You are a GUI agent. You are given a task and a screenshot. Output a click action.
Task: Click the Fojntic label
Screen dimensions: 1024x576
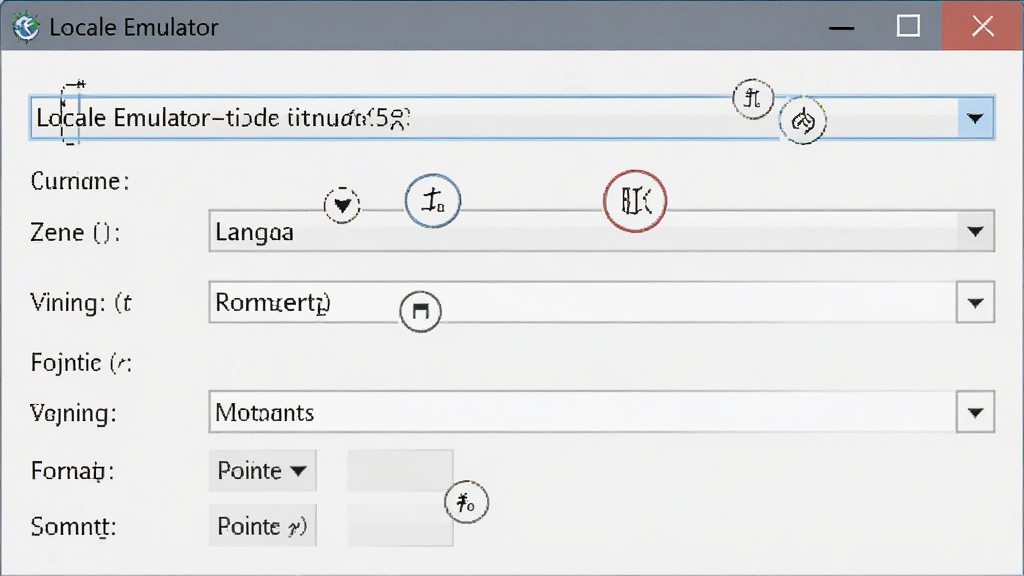81,363
